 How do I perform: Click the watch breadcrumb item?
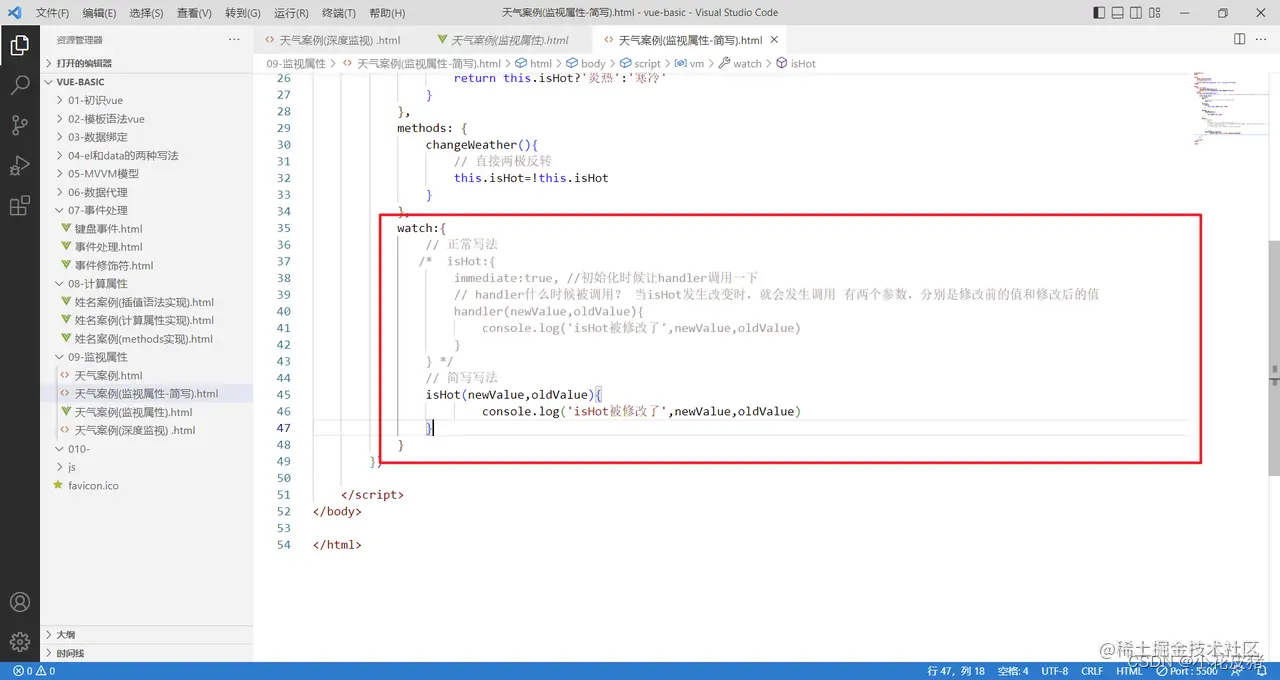740,63
